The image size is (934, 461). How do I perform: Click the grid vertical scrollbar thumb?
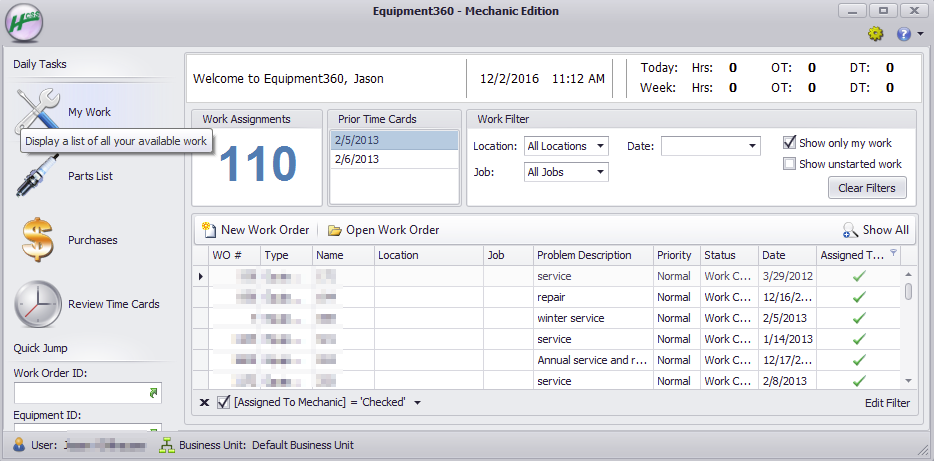pyautogui.click(x=908, y=291)
